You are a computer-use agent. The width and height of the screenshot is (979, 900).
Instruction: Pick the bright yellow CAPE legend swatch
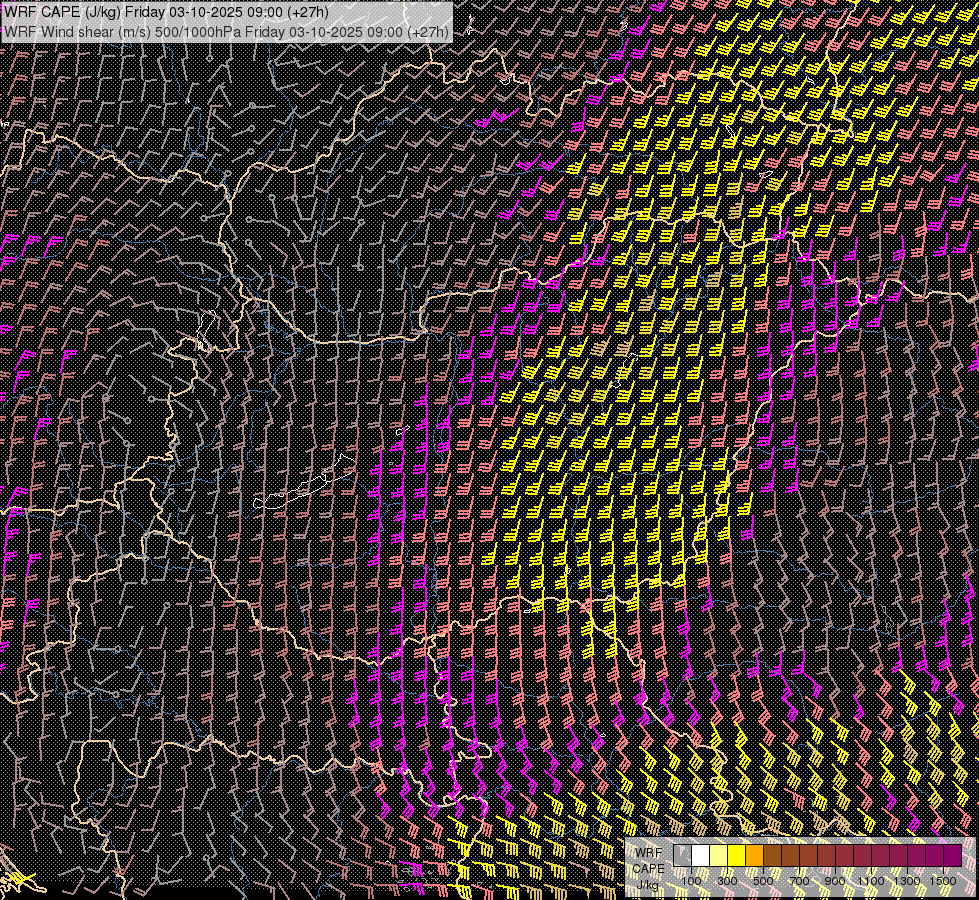coord(736,856)
